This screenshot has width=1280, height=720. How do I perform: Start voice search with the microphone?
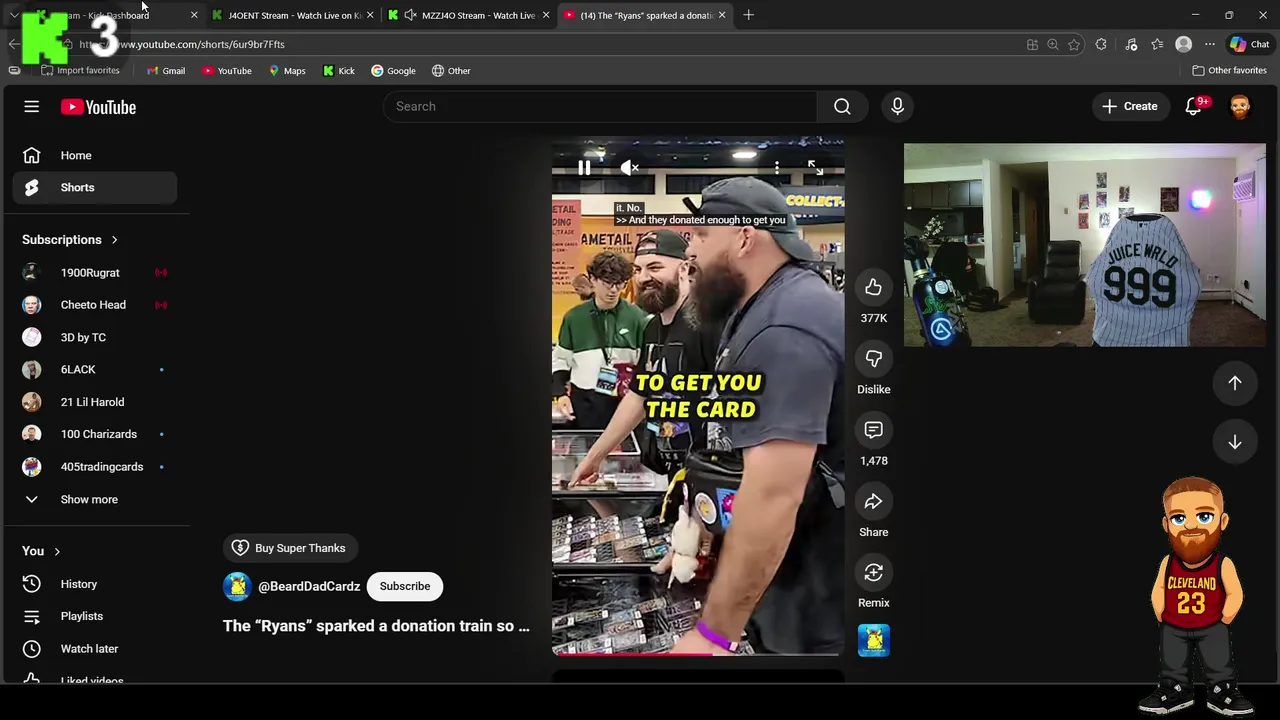897,106
